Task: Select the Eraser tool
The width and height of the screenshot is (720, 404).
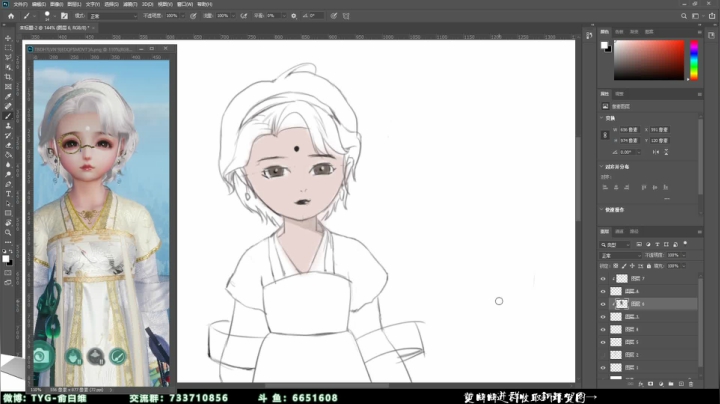Action: [x=8, y=145]
